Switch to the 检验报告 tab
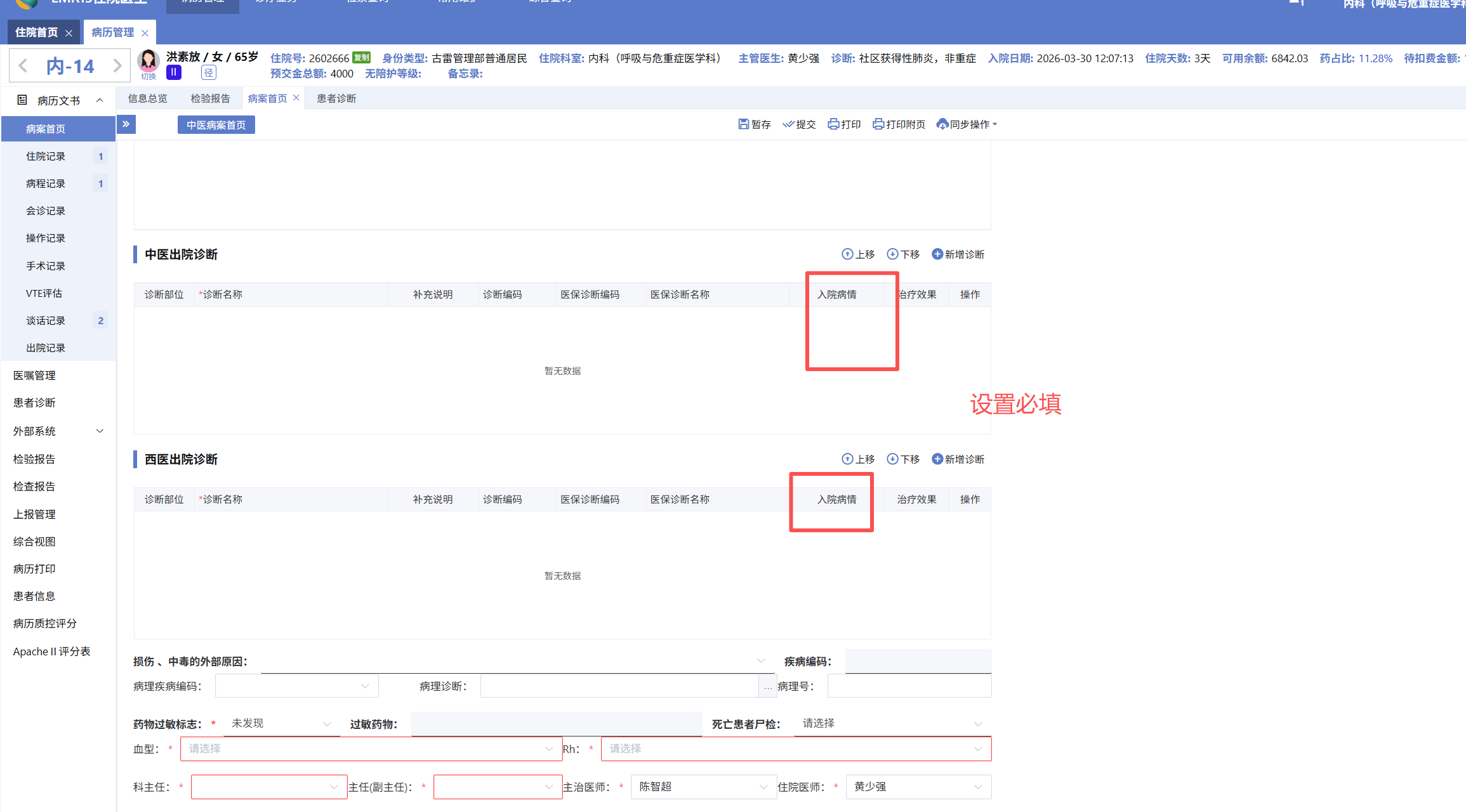This screenshot has height=812, width=1466. [x=210, y=98]
